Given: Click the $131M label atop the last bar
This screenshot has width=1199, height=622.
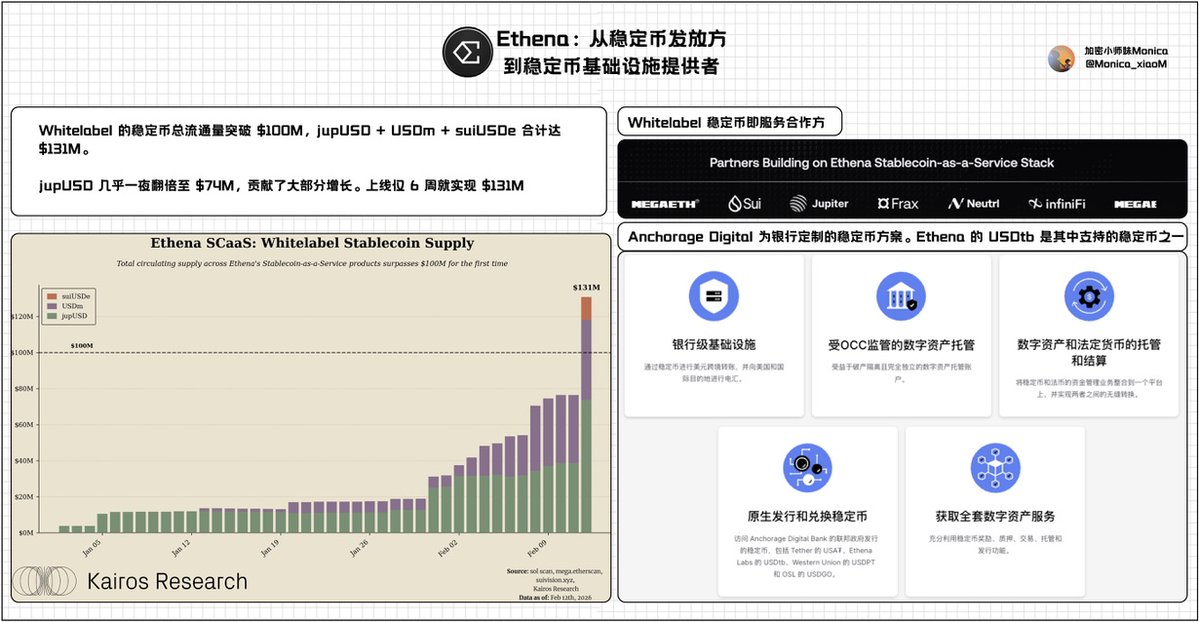Looking at the screenshot, I should click(587, 288).
